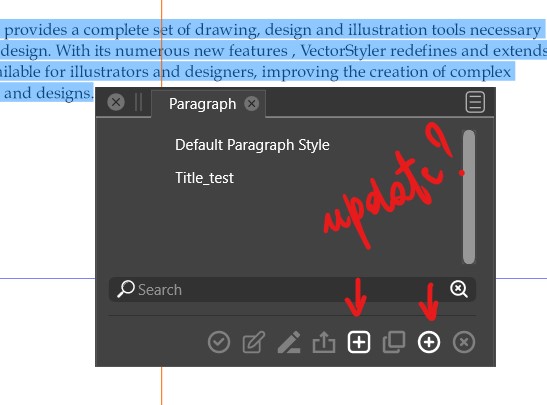Select Default Paragraph Style in list
Image resolution: width=547 pixels, height=405 pixels.
point(252,145)
